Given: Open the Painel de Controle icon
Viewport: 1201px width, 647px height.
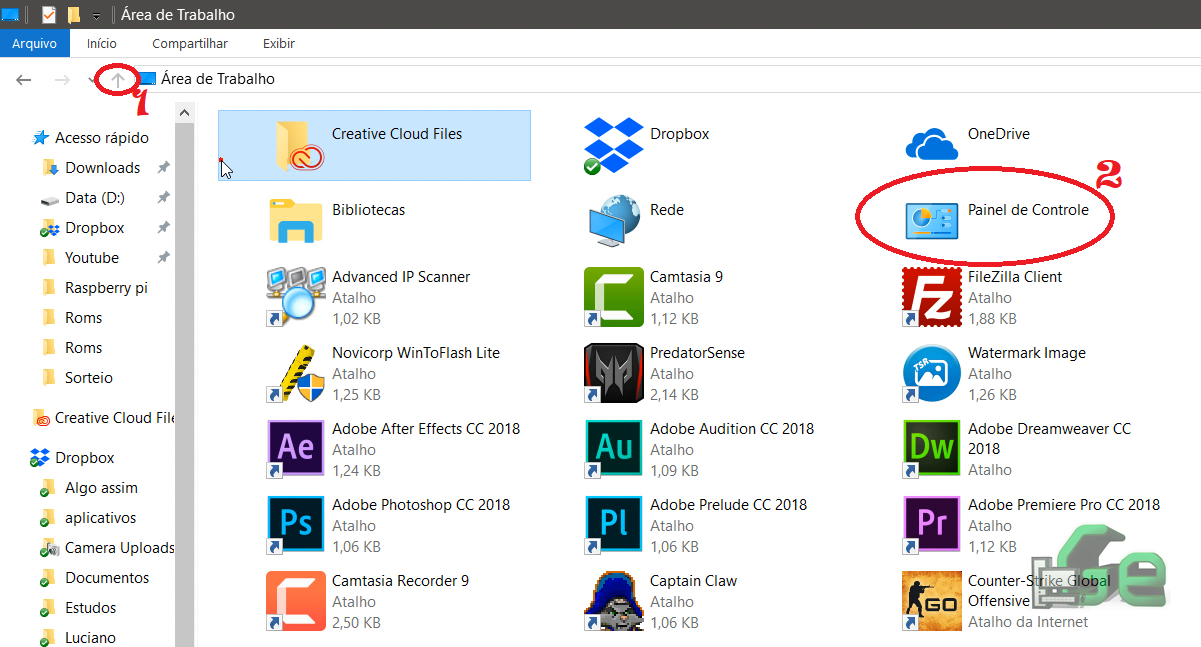Looking at the screenshot, I should point(932,221).
